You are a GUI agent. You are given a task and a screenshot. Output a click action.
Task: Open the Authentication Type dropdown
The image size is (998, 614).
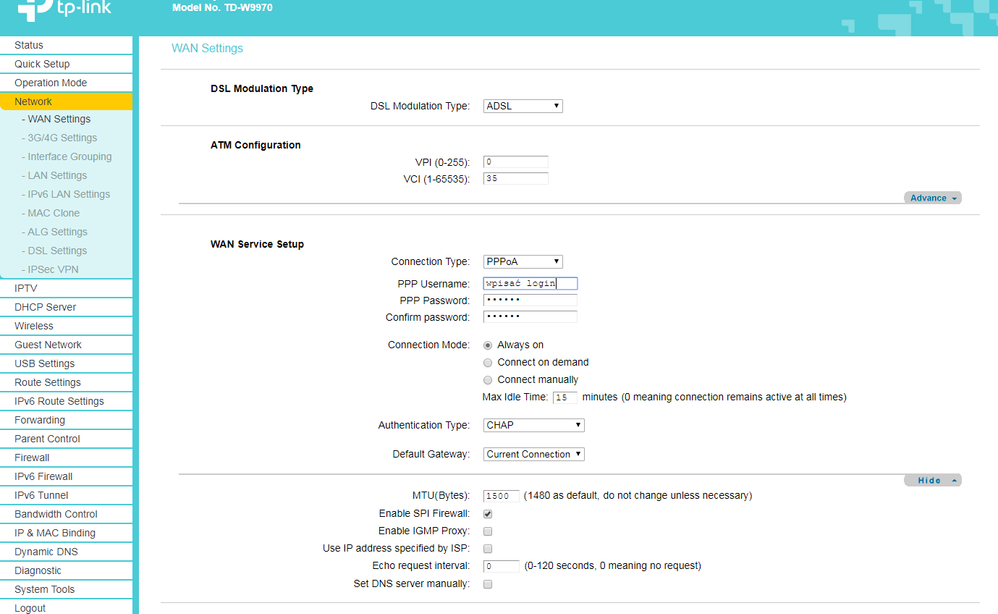(x=533, y=425)
